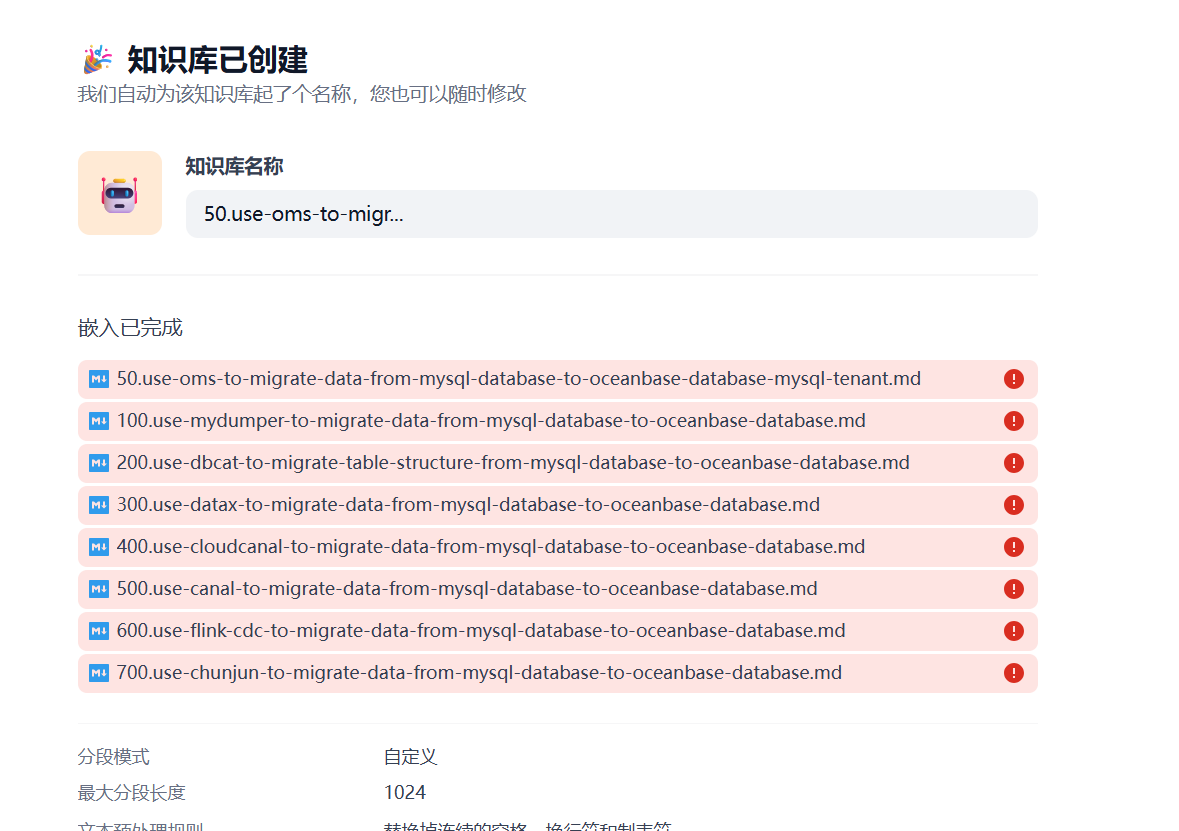Select the 400.use-cloudcanal file row
This screenshot has height=831, width=1179.
(491, 547)
